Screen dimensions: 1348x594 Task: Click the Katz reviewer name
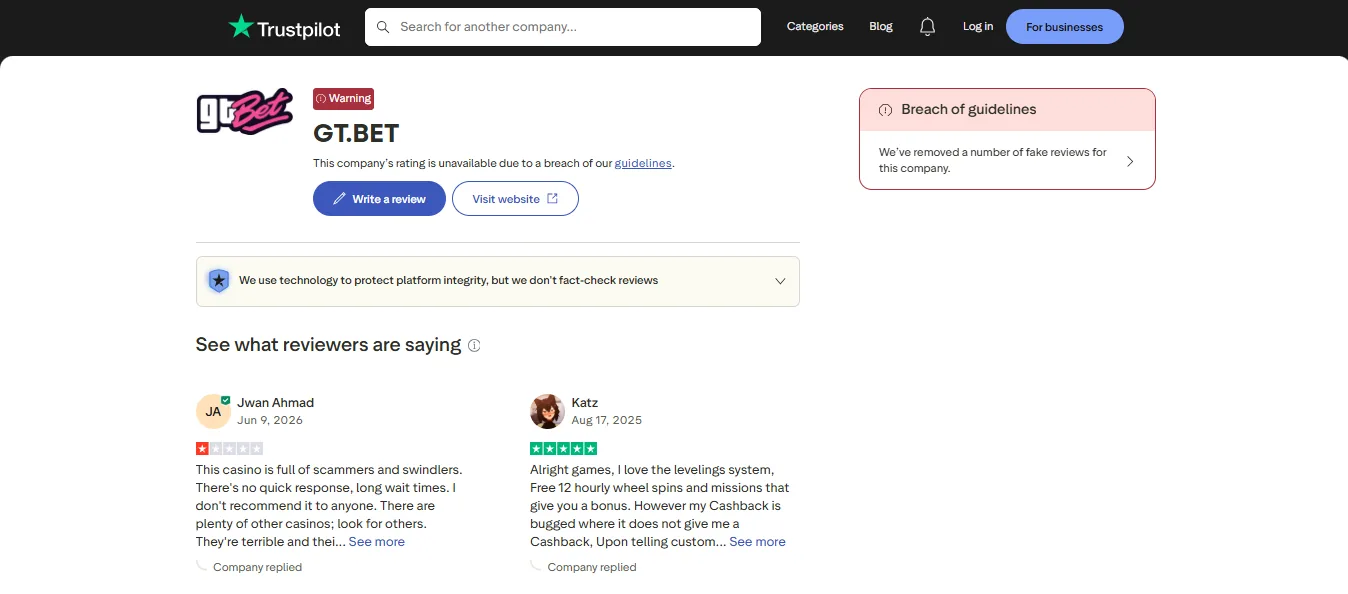[585, 403]
